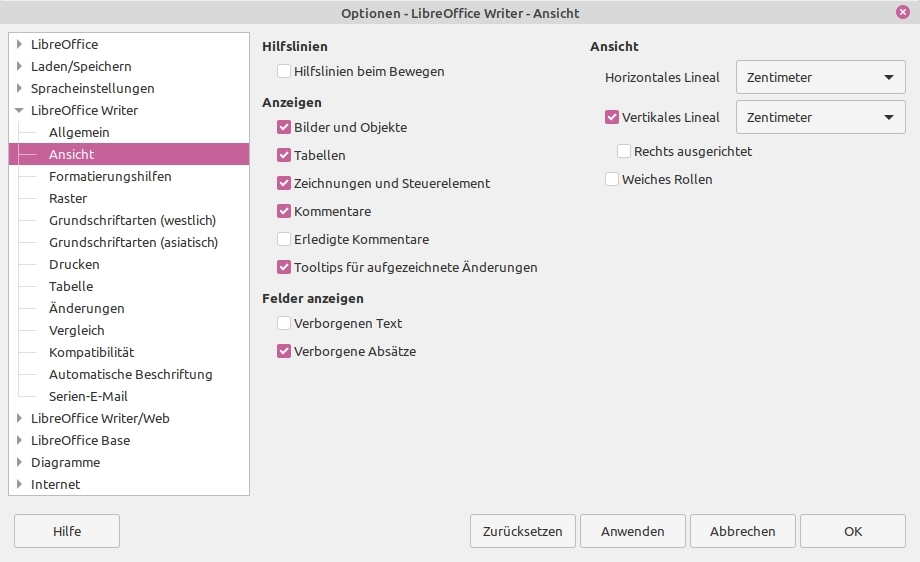Expand Spracheinstellungen node arrow

[x=19, y=88]
